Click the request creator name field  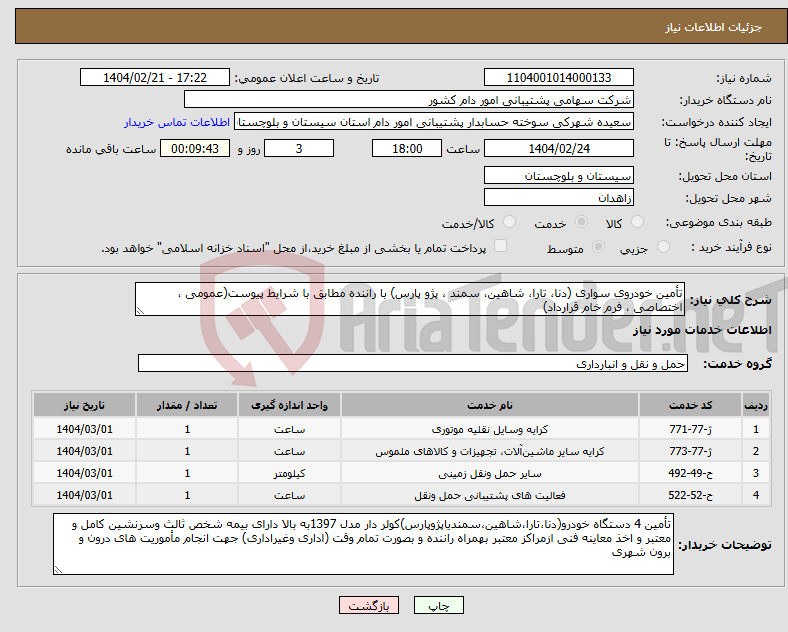pyautogui.click(x=434, y=122)
